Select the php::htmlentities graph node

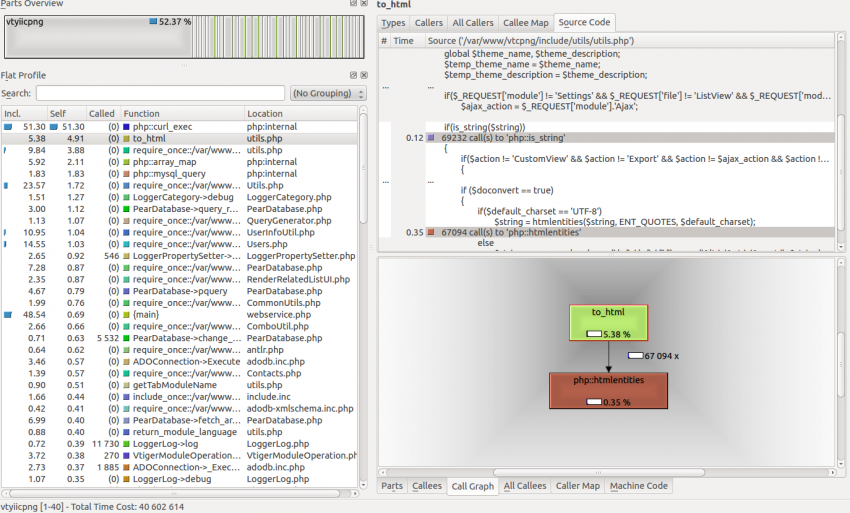coord(608,390)
